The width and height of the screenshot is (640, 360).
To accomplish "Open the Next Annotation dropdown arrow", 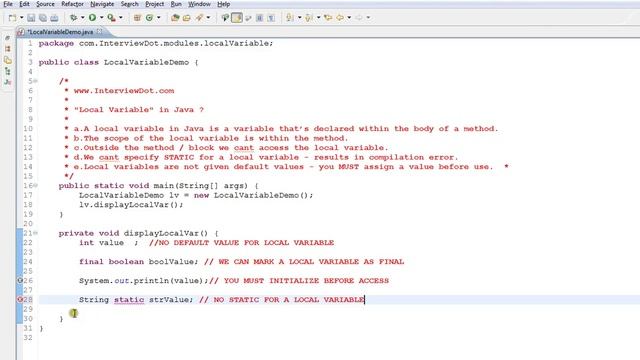I will click(x=299, y=18).
